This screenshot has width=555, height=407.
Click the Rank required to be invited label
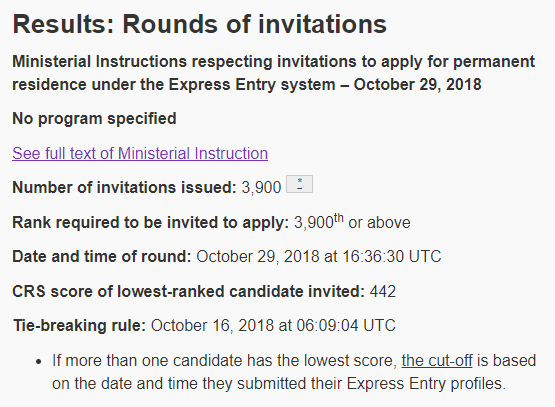point(150,223)
